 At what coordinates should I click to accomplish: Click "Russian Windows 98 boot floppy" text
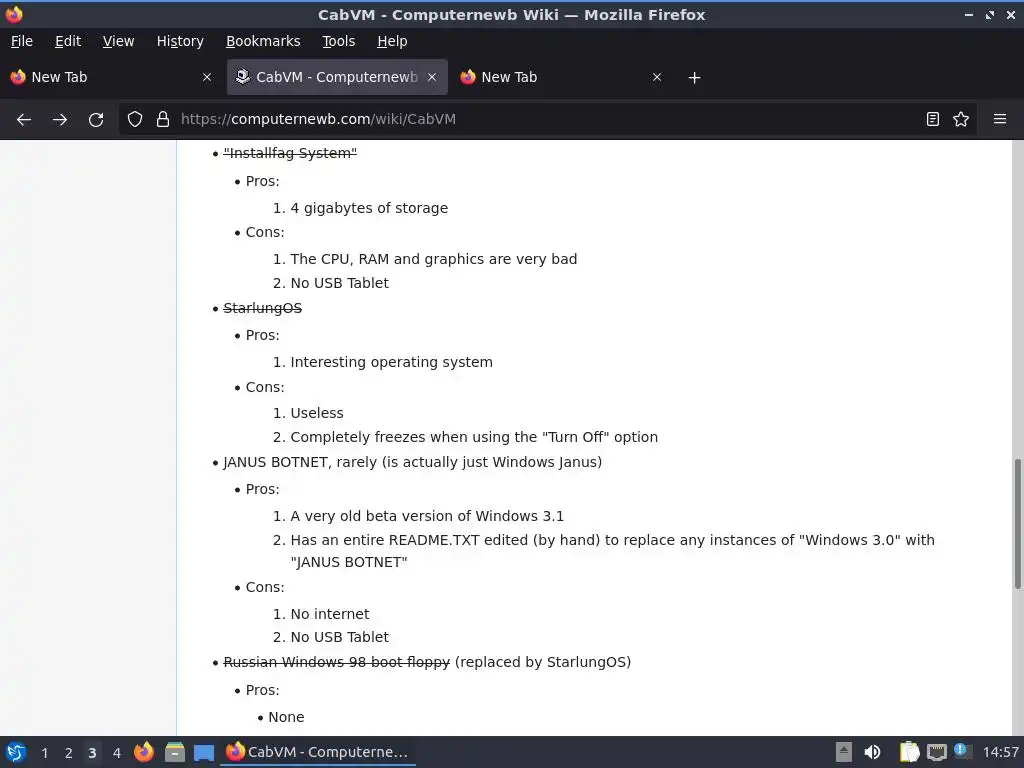point(336,662)
